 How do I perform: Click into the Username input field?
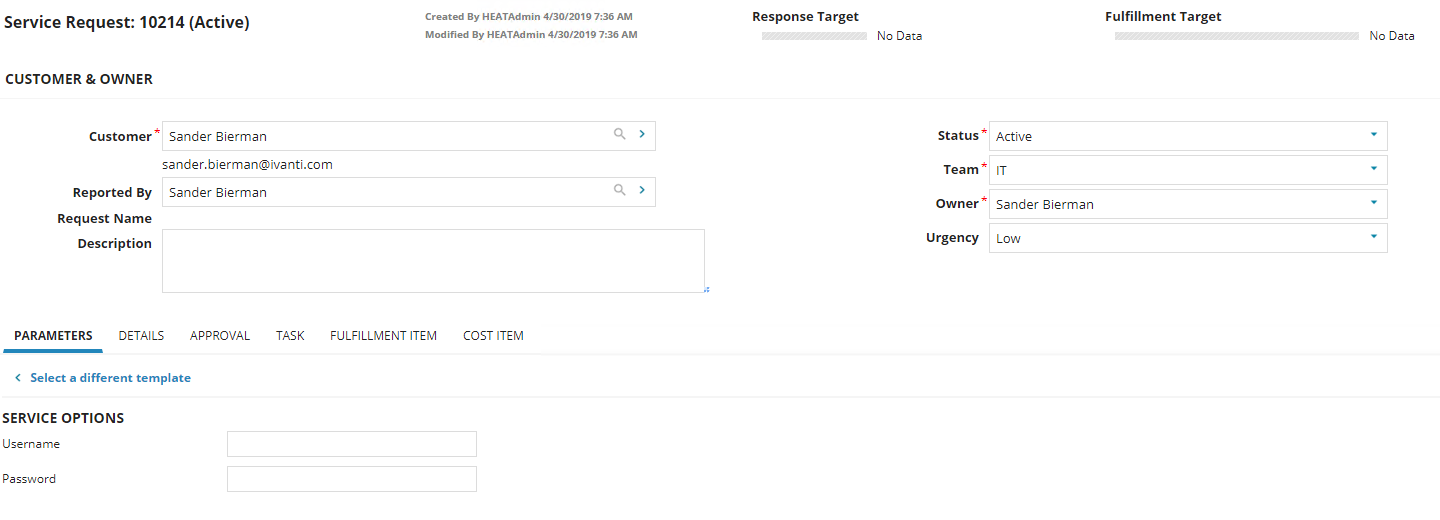tap(352, 444)
